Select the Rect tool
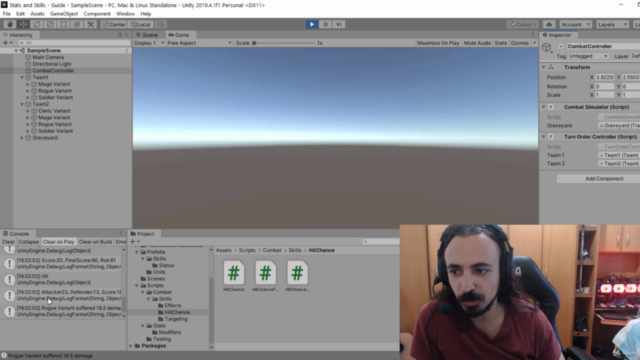The image size is (640, 360). click(64, 24)
